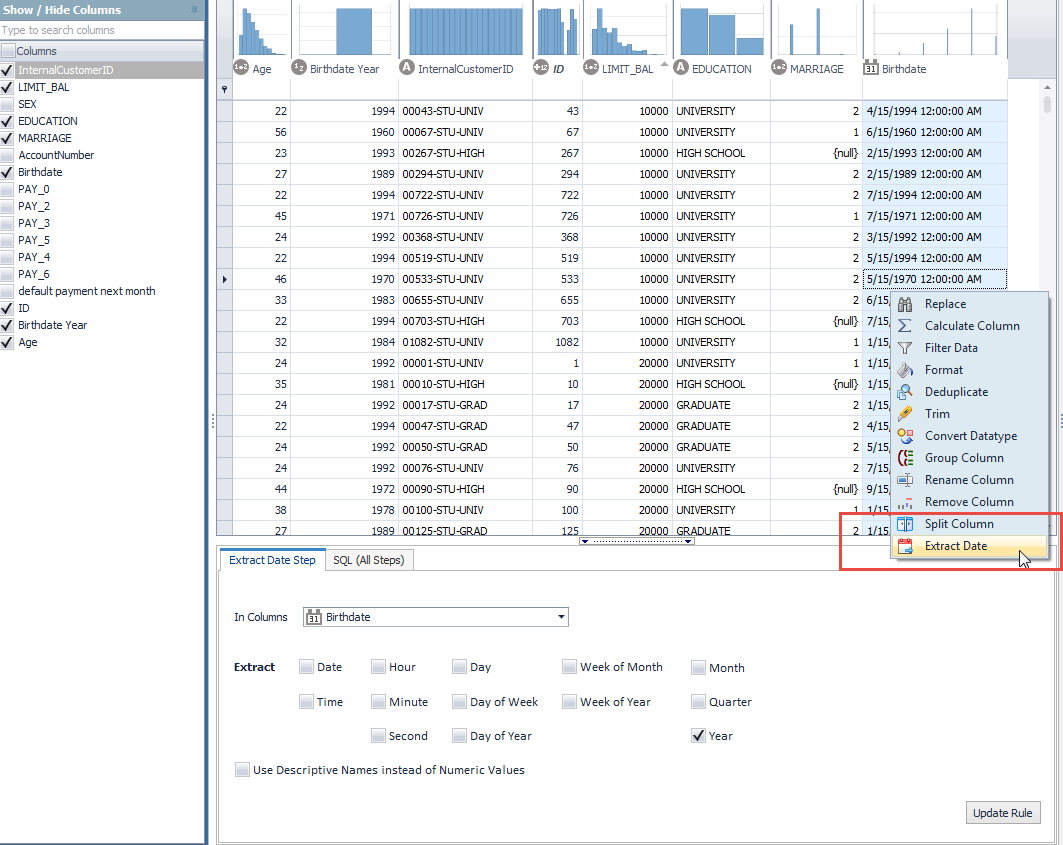Screen dimensions: 1063x845
Task: Click the calendar icon beside Birthdate header
Action: click(x=871, y=68)
